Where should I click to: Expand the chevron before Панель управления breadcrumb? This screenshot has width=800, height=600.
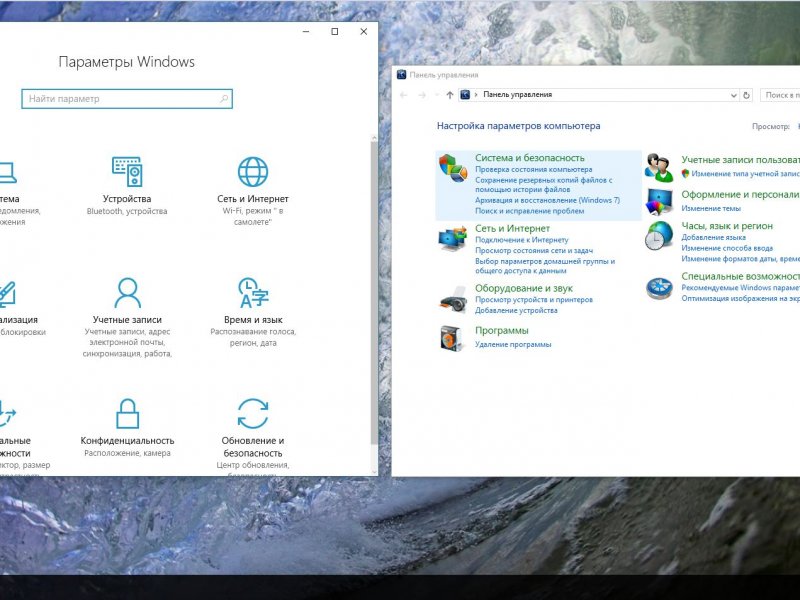tap(476, 94)
